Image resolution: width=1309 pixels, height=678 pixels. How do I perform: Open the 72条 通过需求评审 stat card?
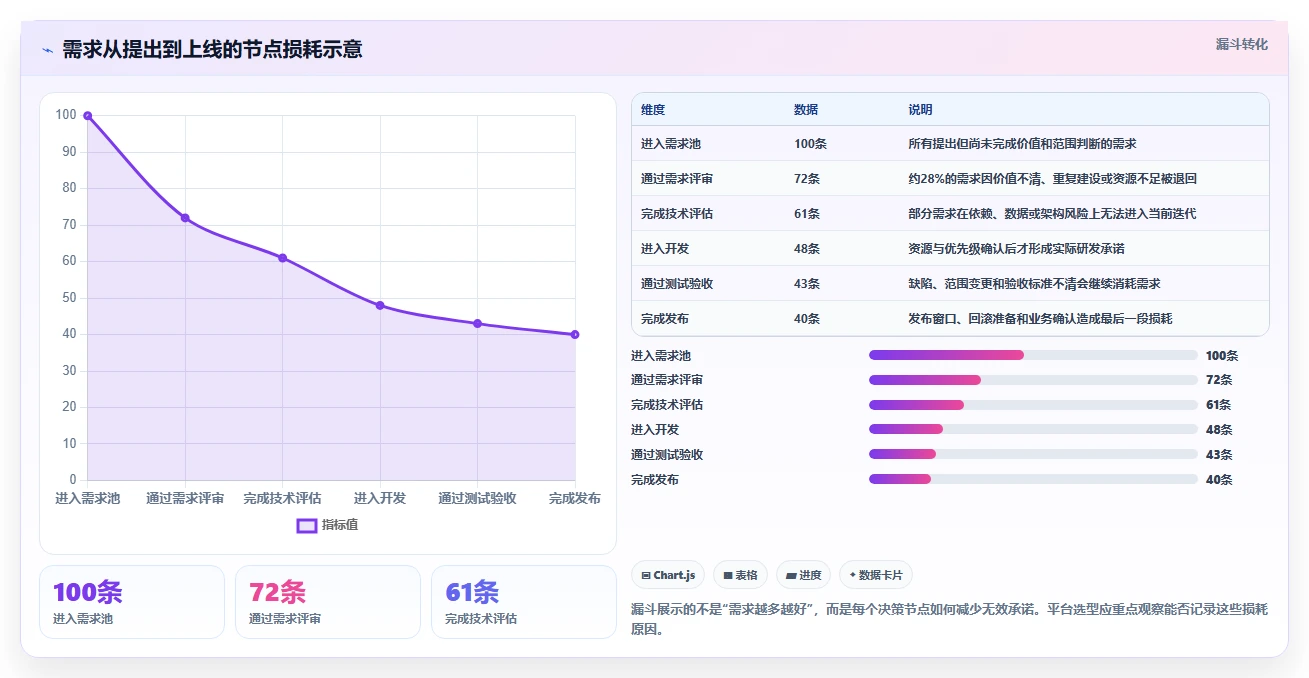(328, 602)
